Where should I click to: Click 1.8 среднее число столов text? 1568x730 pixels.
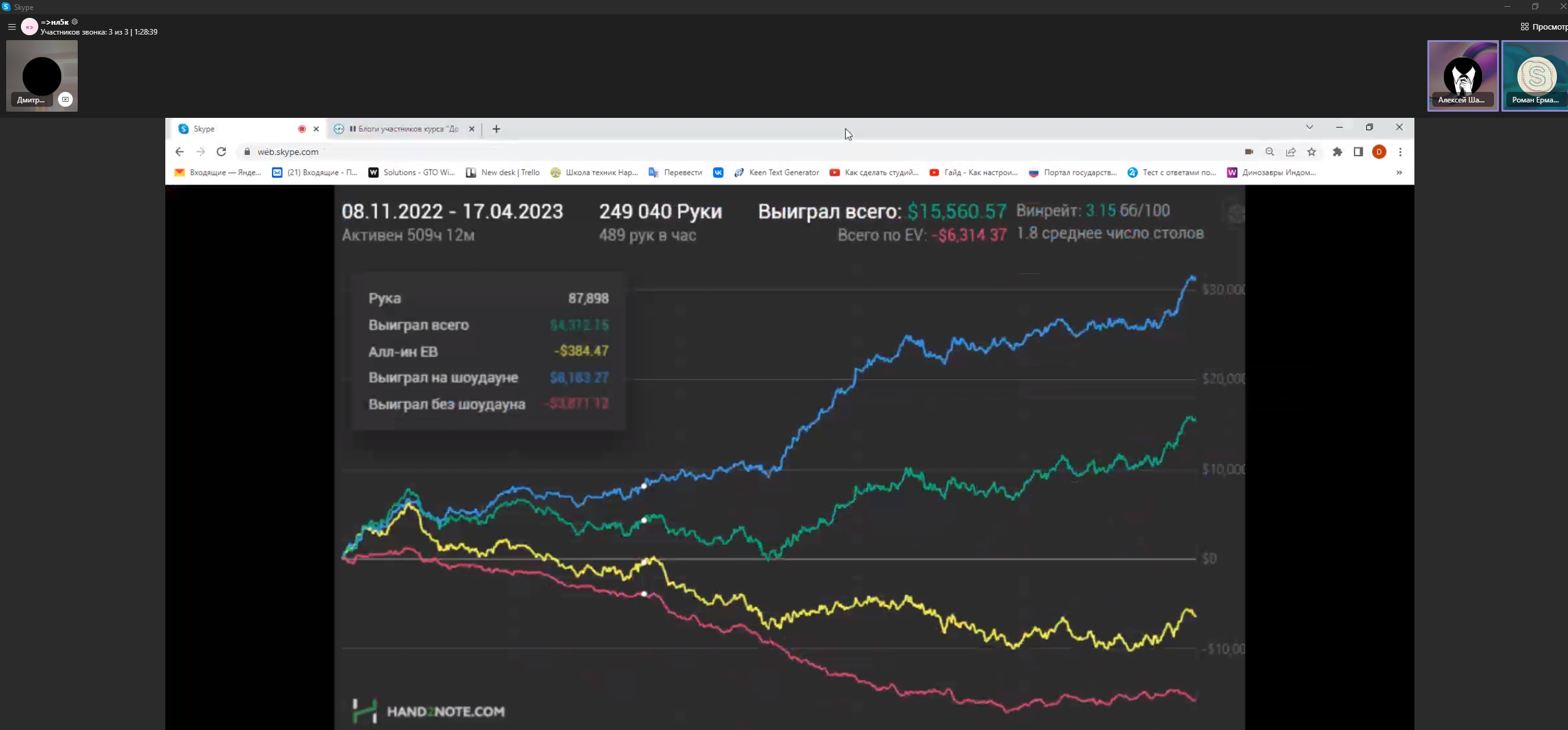pyautogui.click(x=1110, y=233)
